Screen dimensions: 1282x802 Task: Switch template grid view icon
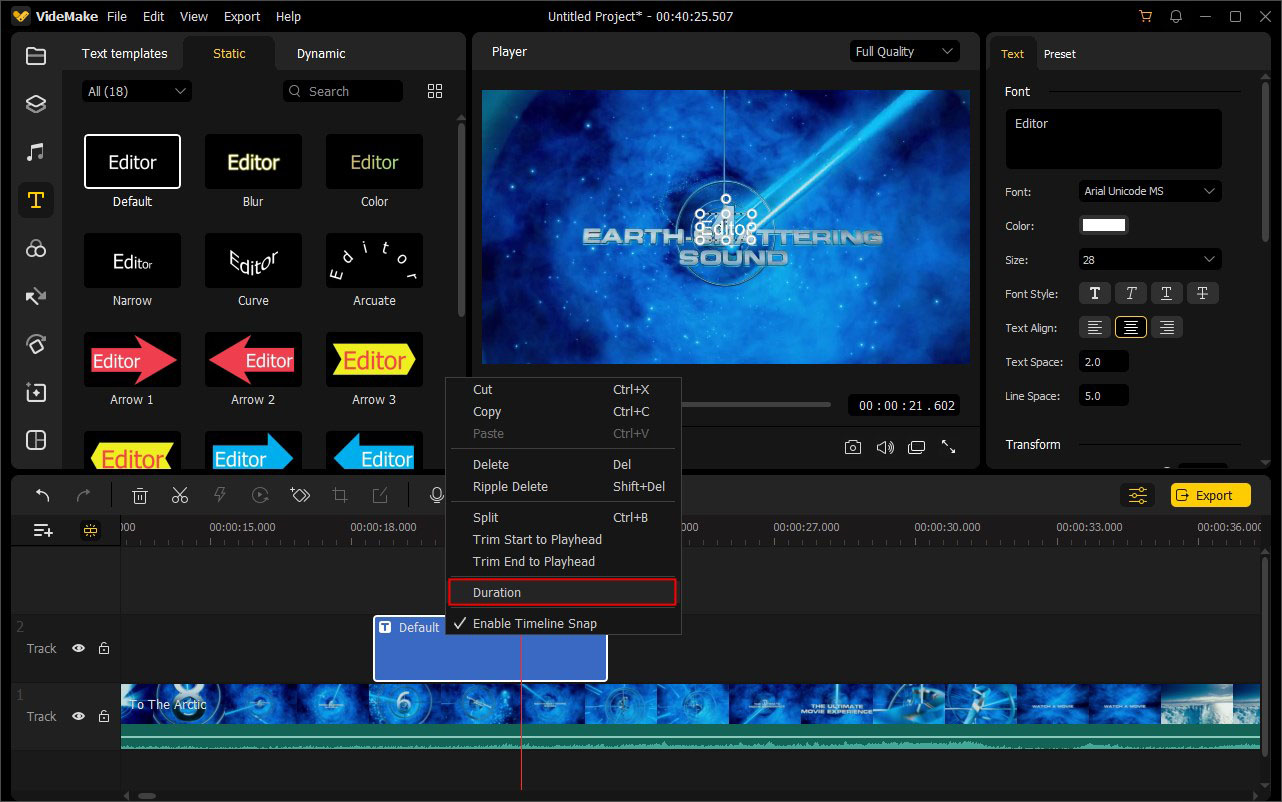[x=435, y=91]
